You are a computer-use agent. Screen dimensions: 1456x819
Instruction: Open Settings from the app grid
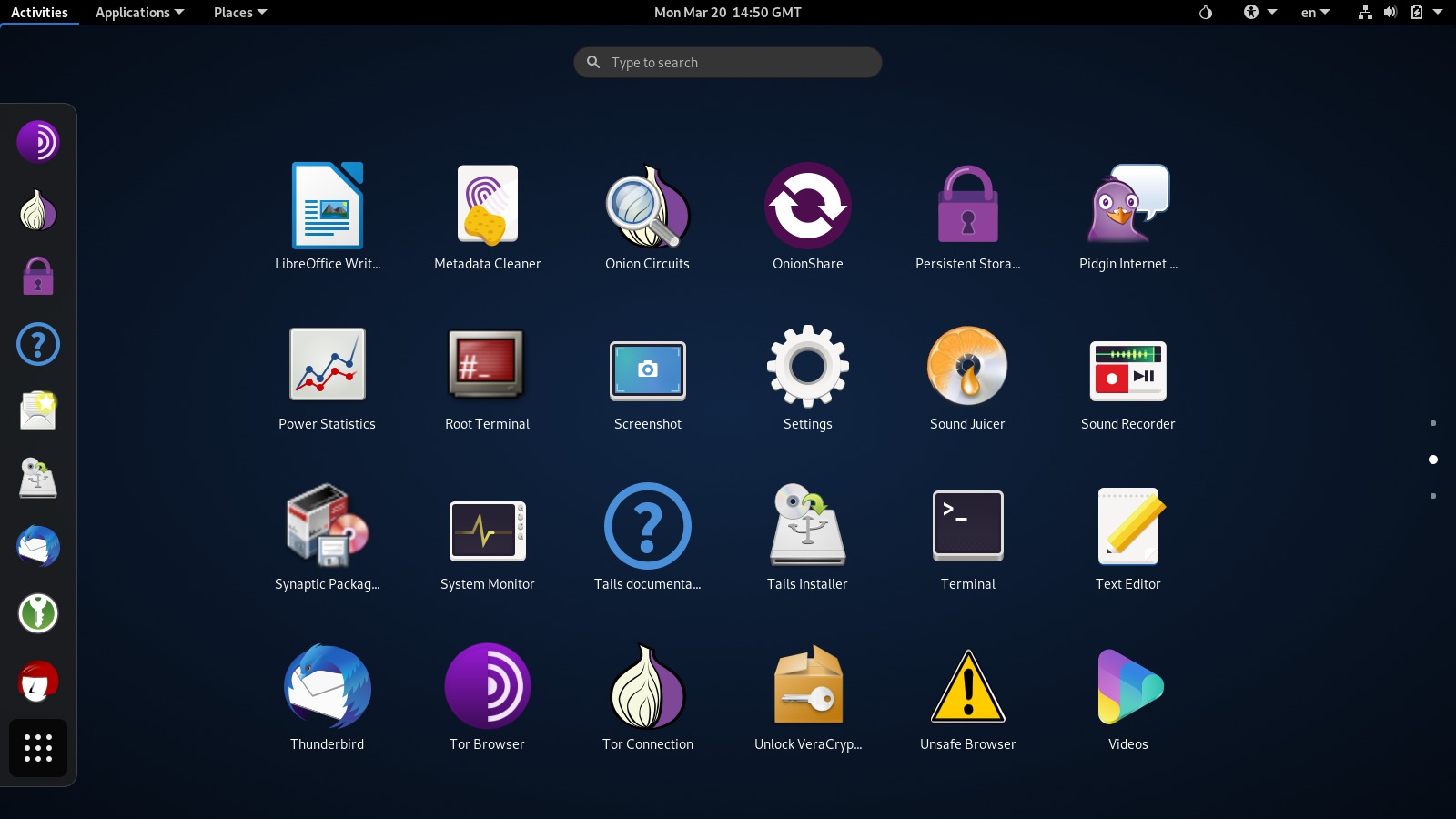808,377
